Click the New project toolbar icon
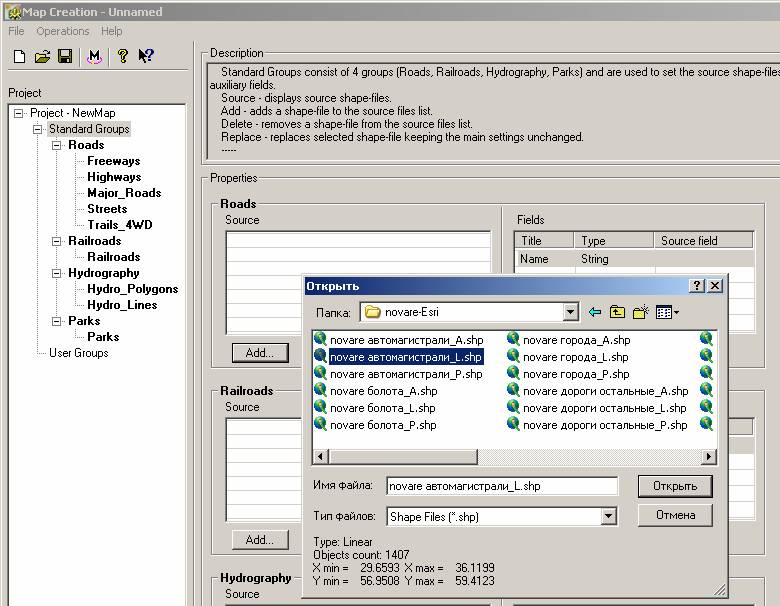 [19, 56]
